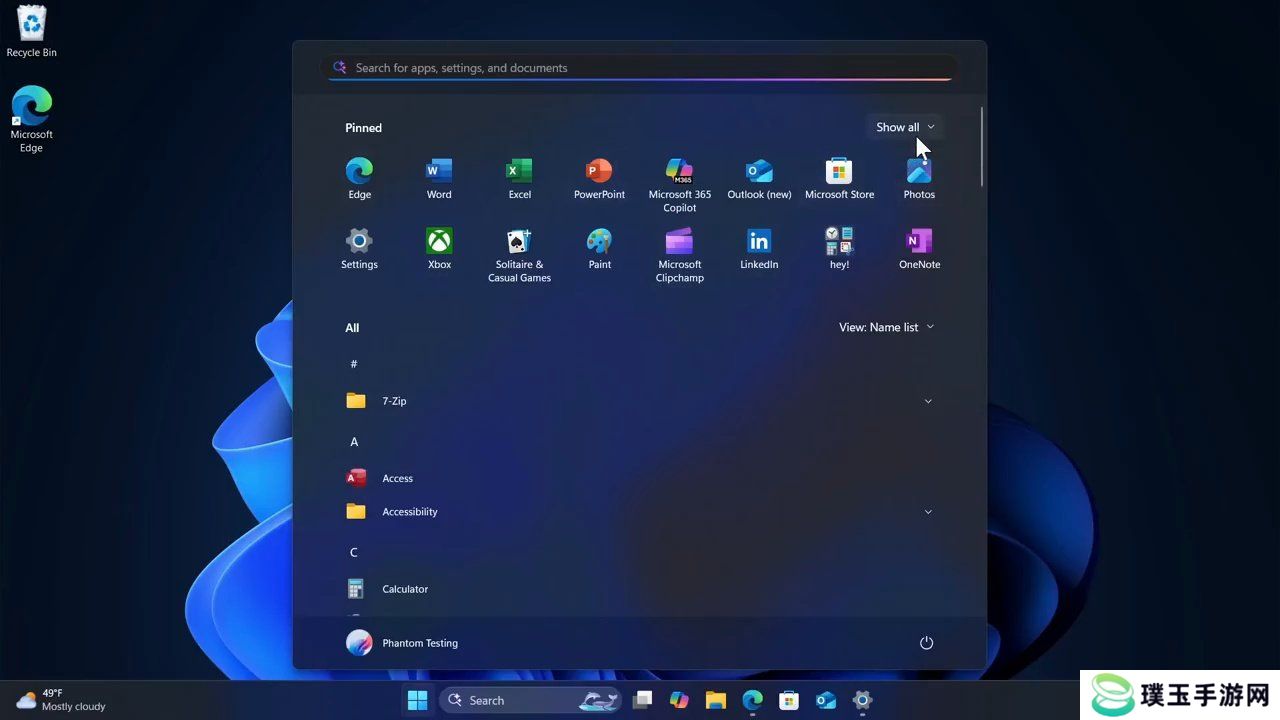Click the Power button in Start menu
The height and width of the screenshot is (720, 1280).
(x=926, y=643)
